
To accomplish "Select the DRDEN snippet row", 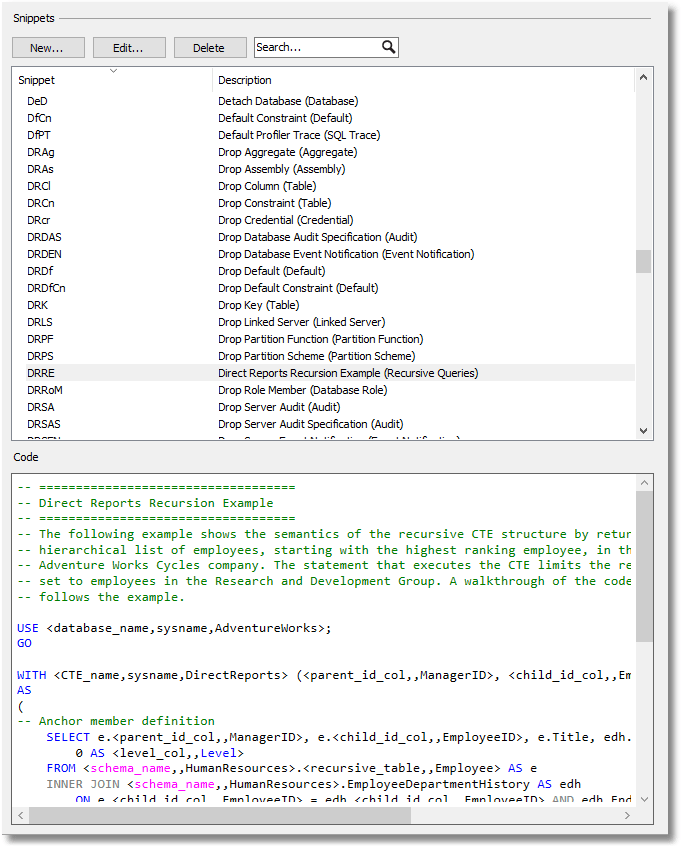I will coord(330,254).
